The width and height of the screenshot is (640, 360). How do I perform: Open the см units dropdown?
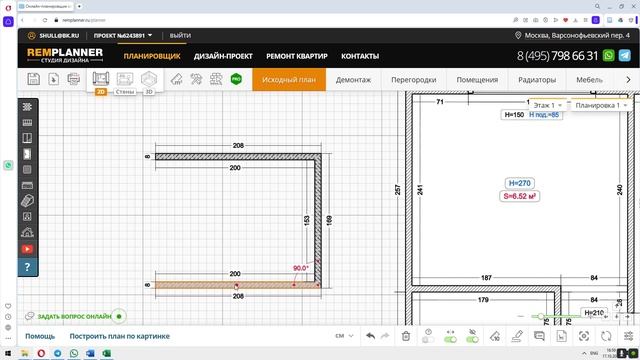[344, 336]
